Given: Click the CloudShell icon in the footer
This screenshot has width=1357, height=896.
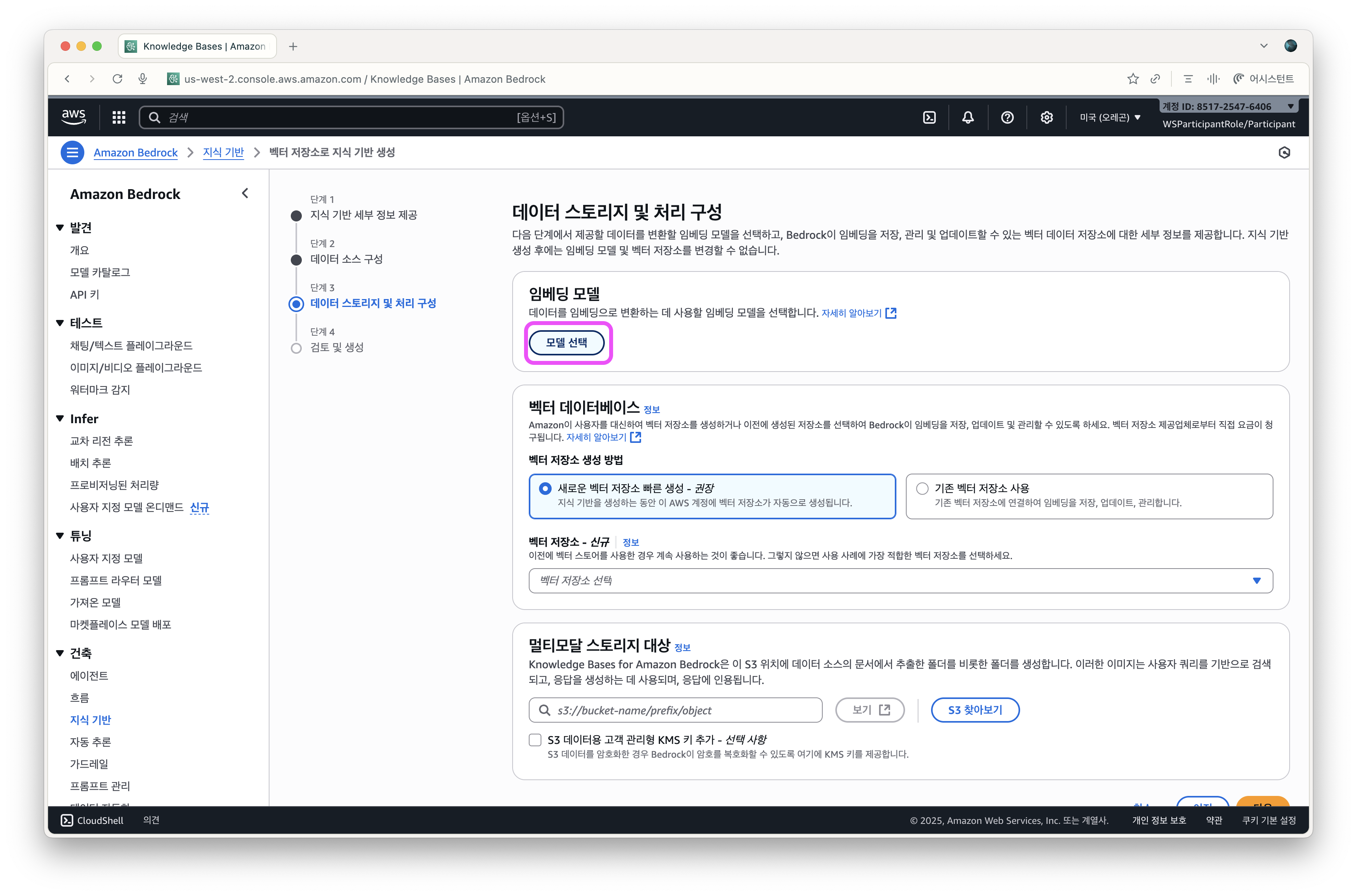Looking at the screenshot, I should tap(67, 820).
